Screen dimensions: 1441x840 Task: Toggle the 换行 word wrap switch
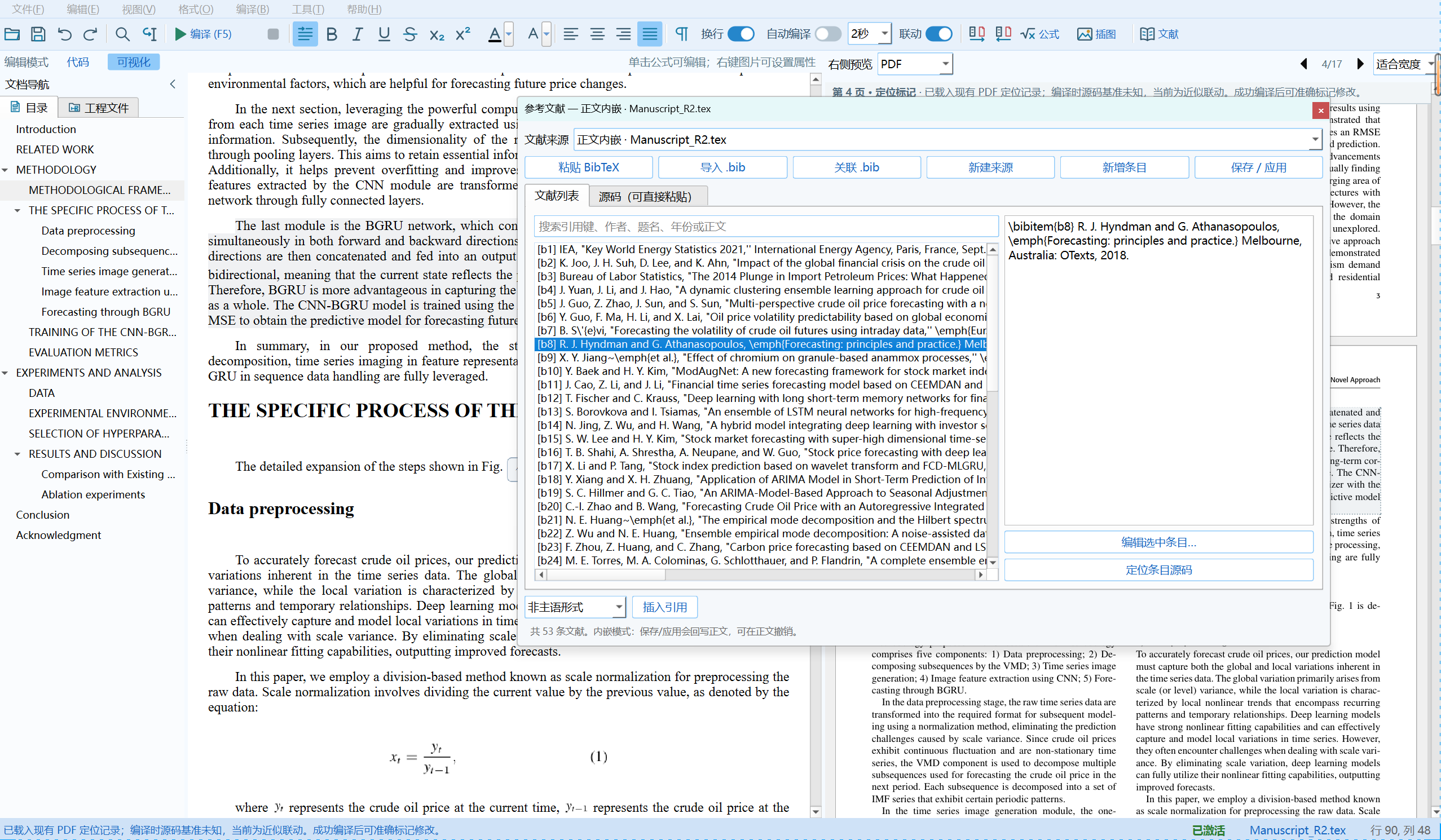tap(741, 34)
